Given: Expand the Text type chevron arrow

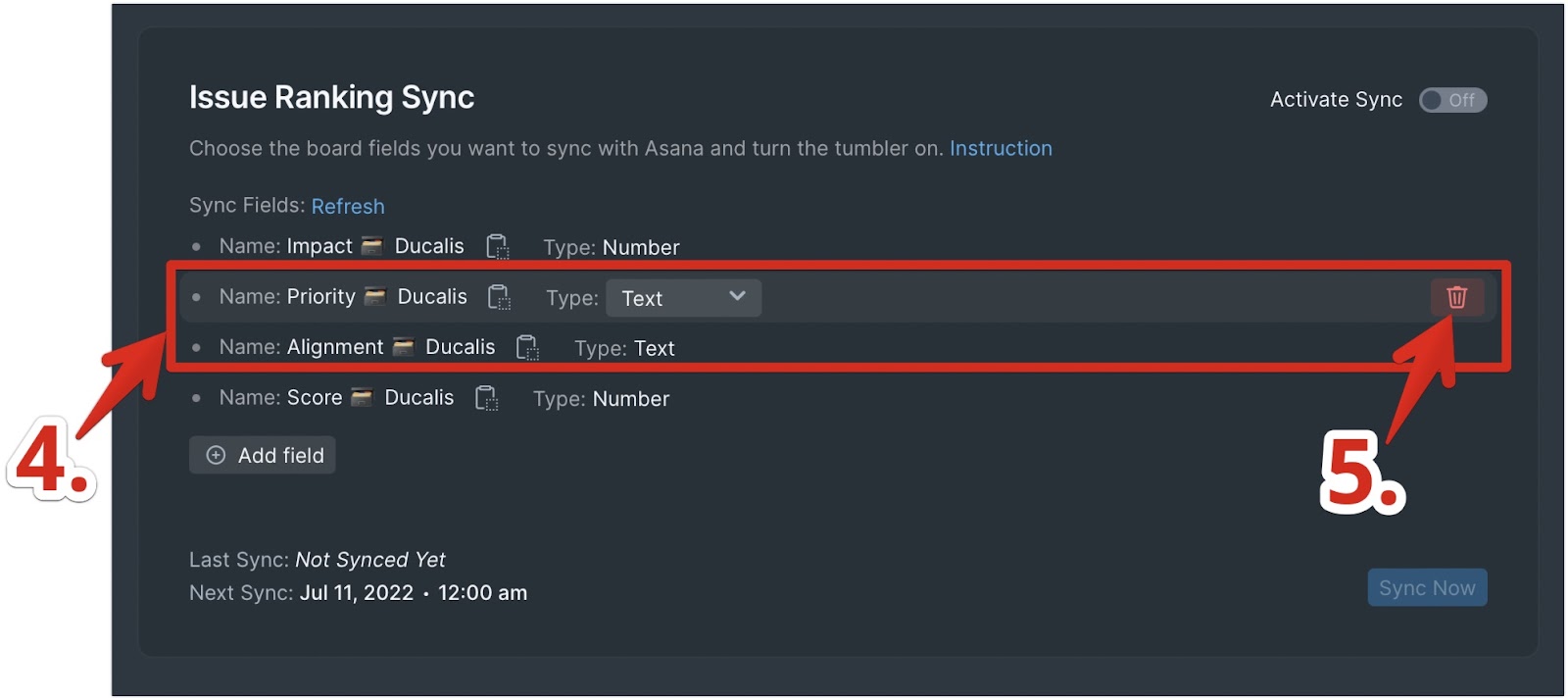Looking at the screenshot, I should (737, 296).
